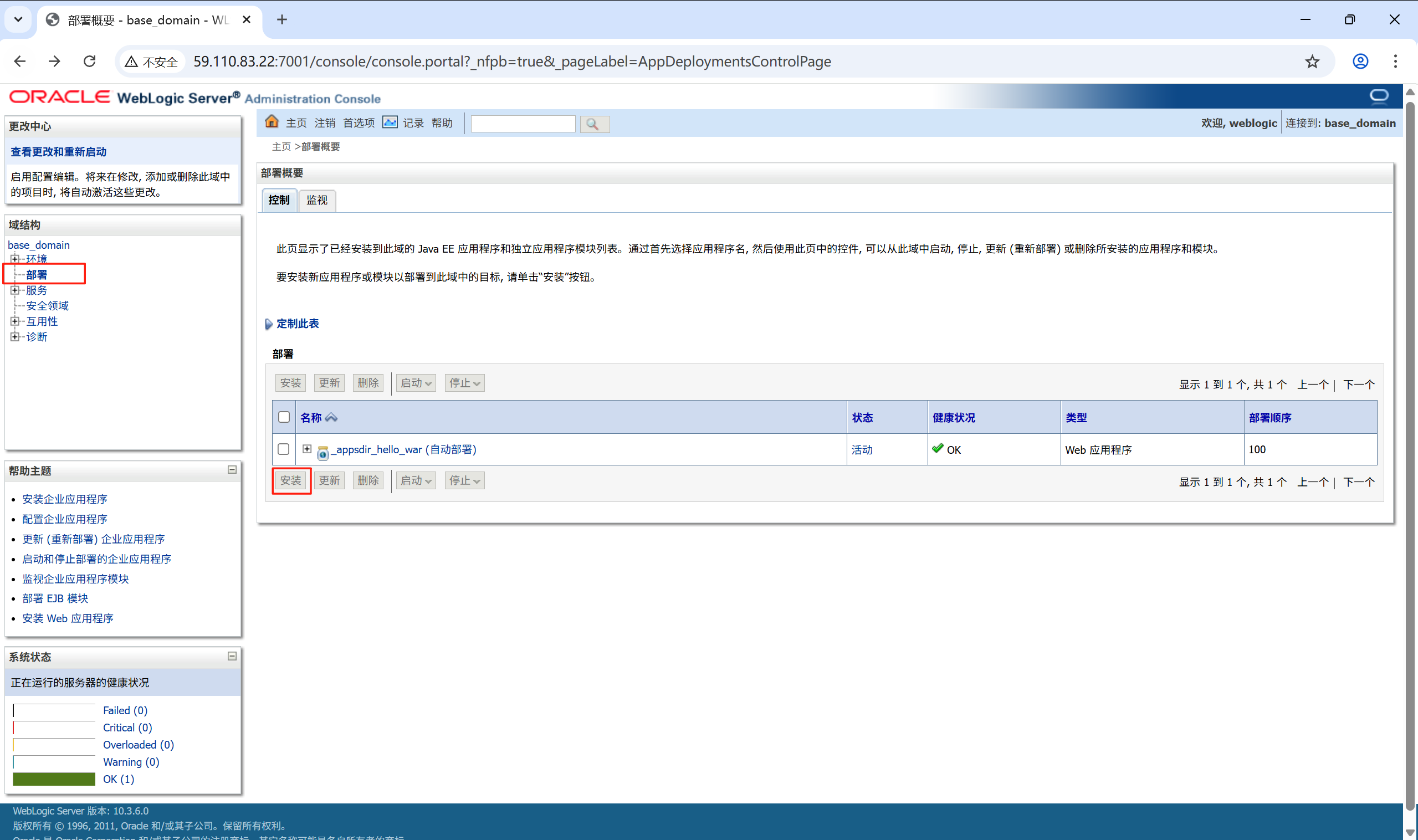Click the page vertical scrollbar

coord(1410,456)
